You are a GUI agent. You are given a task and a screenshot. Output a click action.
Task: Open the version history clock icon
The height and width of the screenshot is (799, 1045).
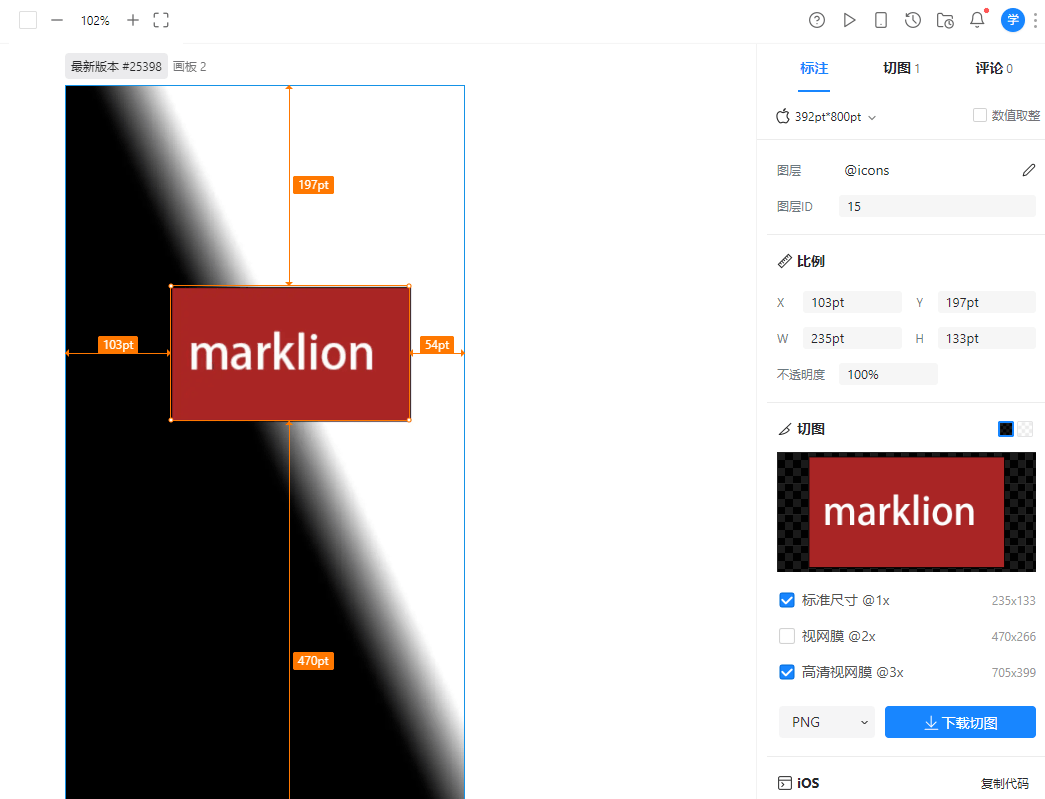tap(913, 21)
